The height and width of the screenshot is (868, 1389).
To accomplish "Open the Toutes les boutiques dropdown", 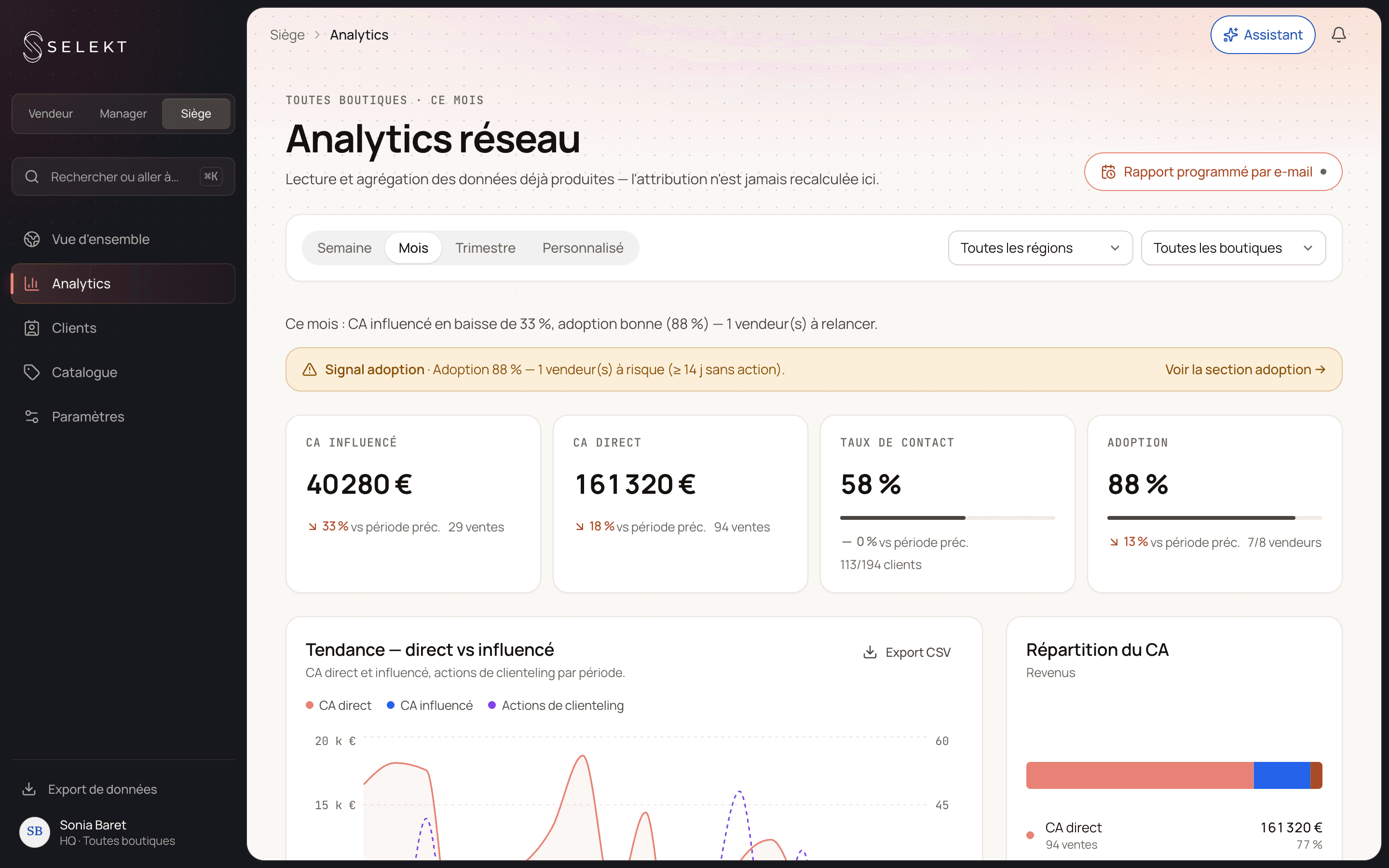I will tap(1233, 248).
